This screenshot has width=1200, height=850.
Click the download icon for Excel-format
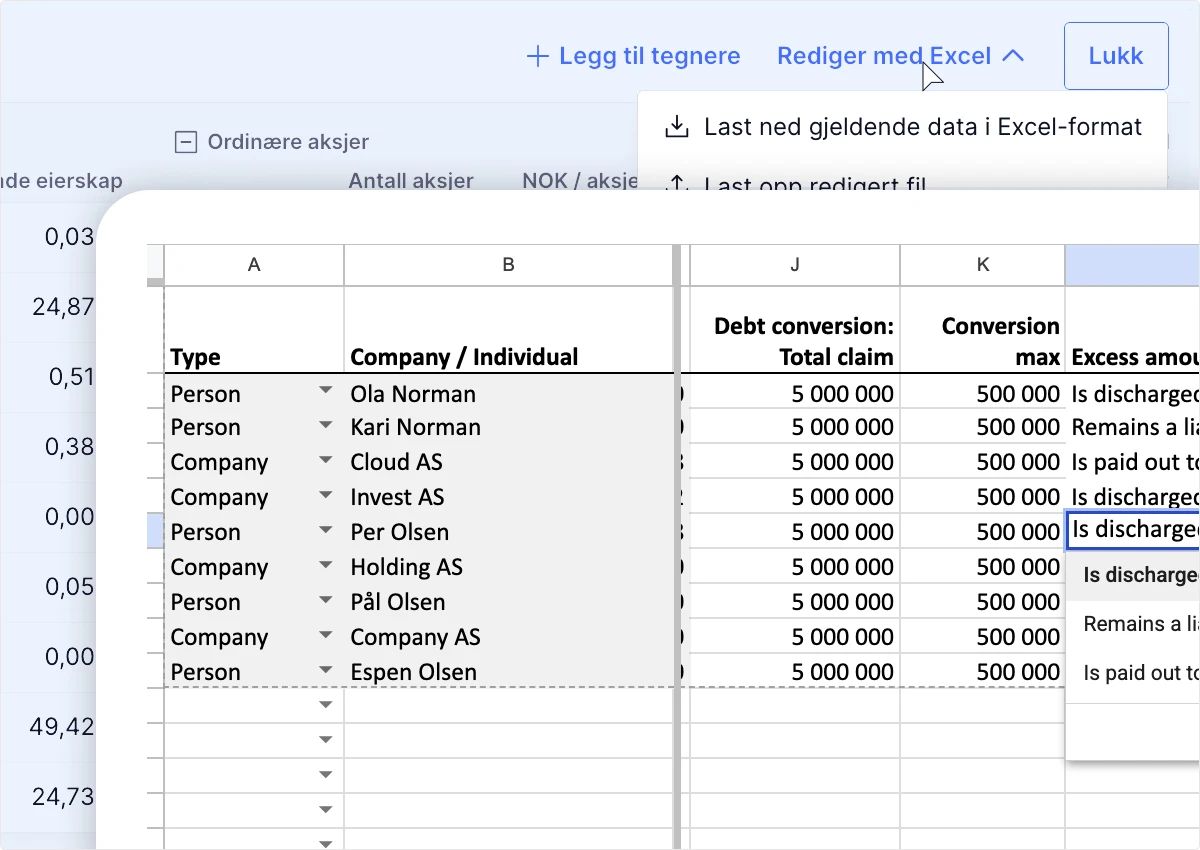[677, 127]
